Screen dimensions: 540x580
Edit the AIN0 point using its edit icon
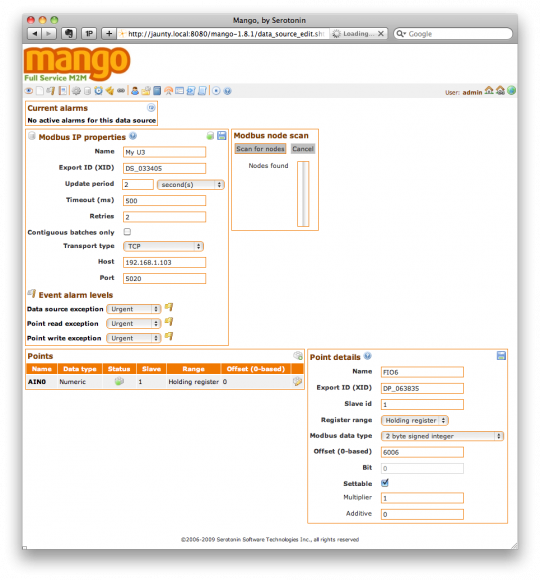(297, 381)
